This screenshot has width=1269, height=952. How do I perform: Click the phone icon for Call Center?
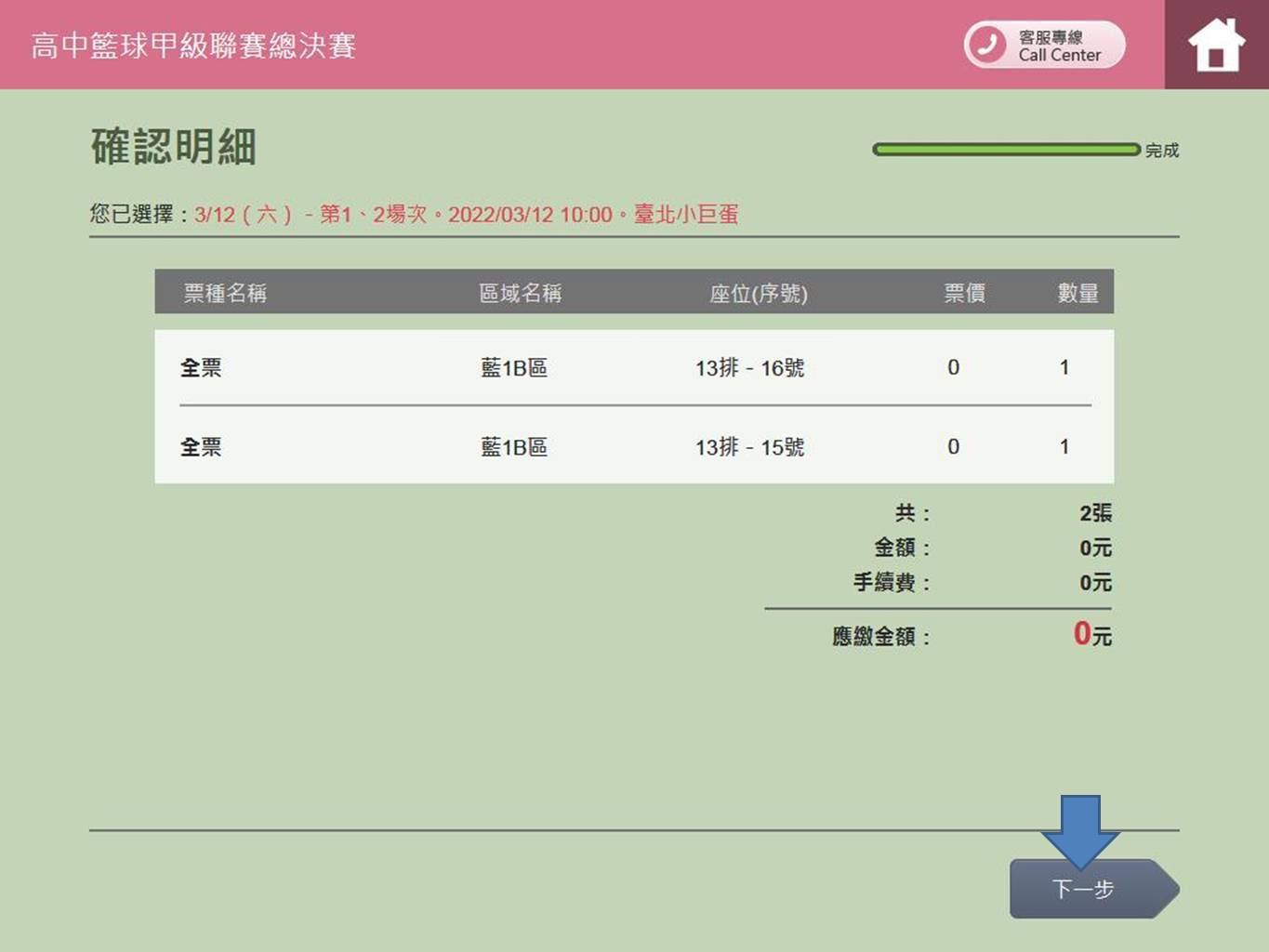tap(987, 45)
